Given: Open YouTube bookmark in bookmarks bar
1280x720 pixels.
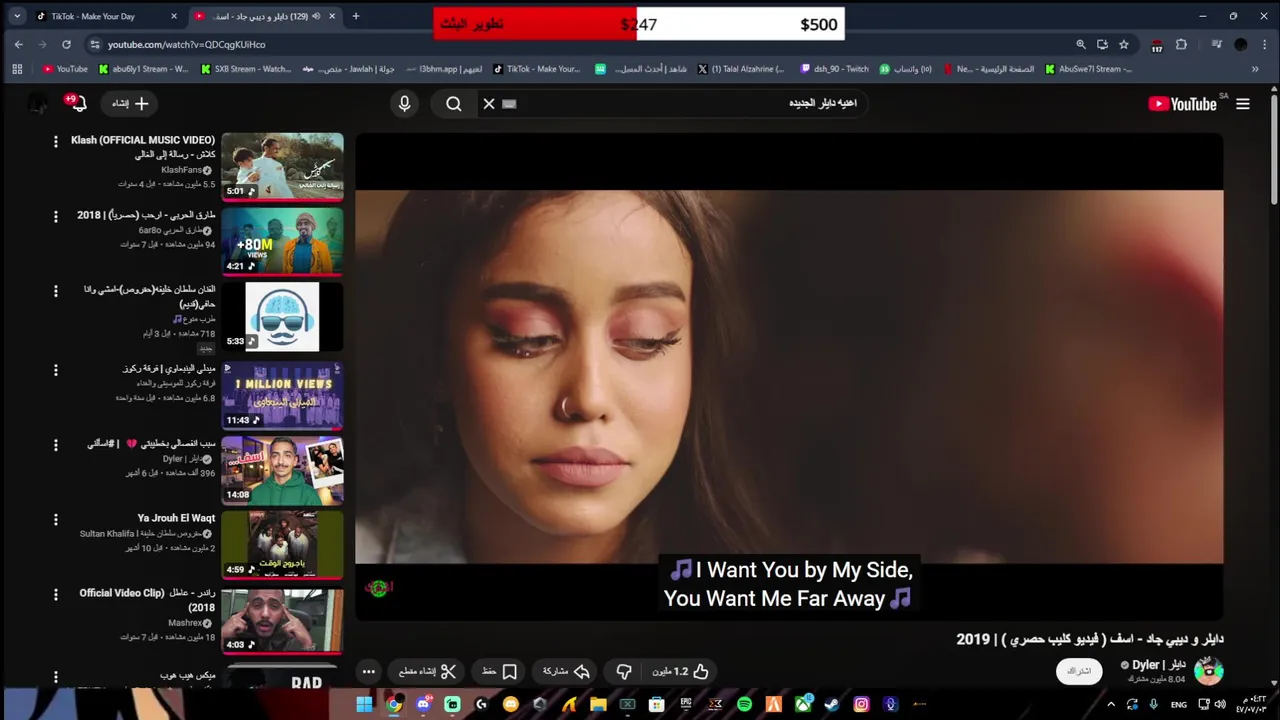Looking at the screenshot, I should click(x=65, y=69).
